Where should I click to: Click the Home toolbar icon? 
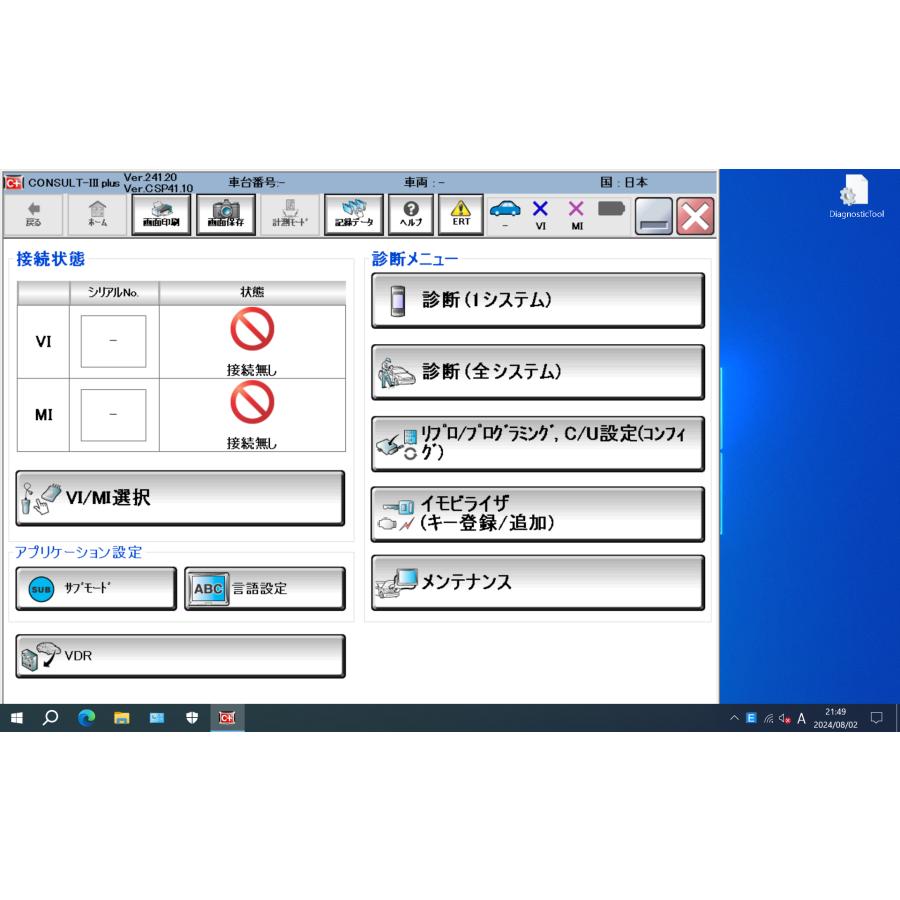coord(97,214)
